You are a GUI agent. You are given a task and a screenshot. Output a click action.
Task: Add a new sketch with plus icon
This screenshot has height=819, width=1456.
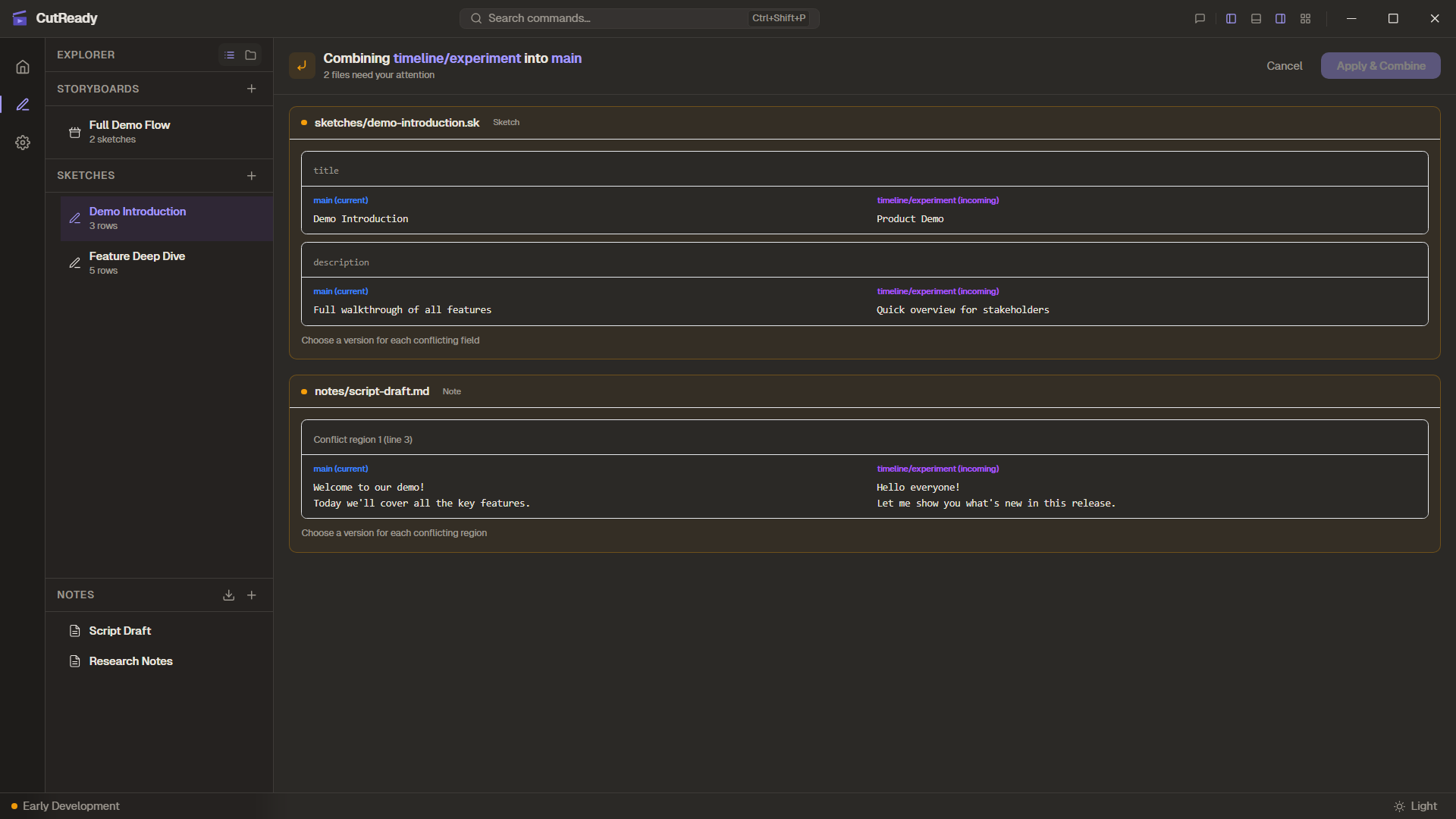click(x=251, y=175)
